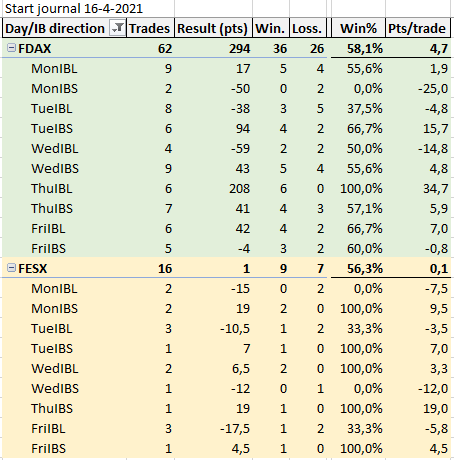Click the ThuIBL result cell showing 208

(x=239, y=189)
